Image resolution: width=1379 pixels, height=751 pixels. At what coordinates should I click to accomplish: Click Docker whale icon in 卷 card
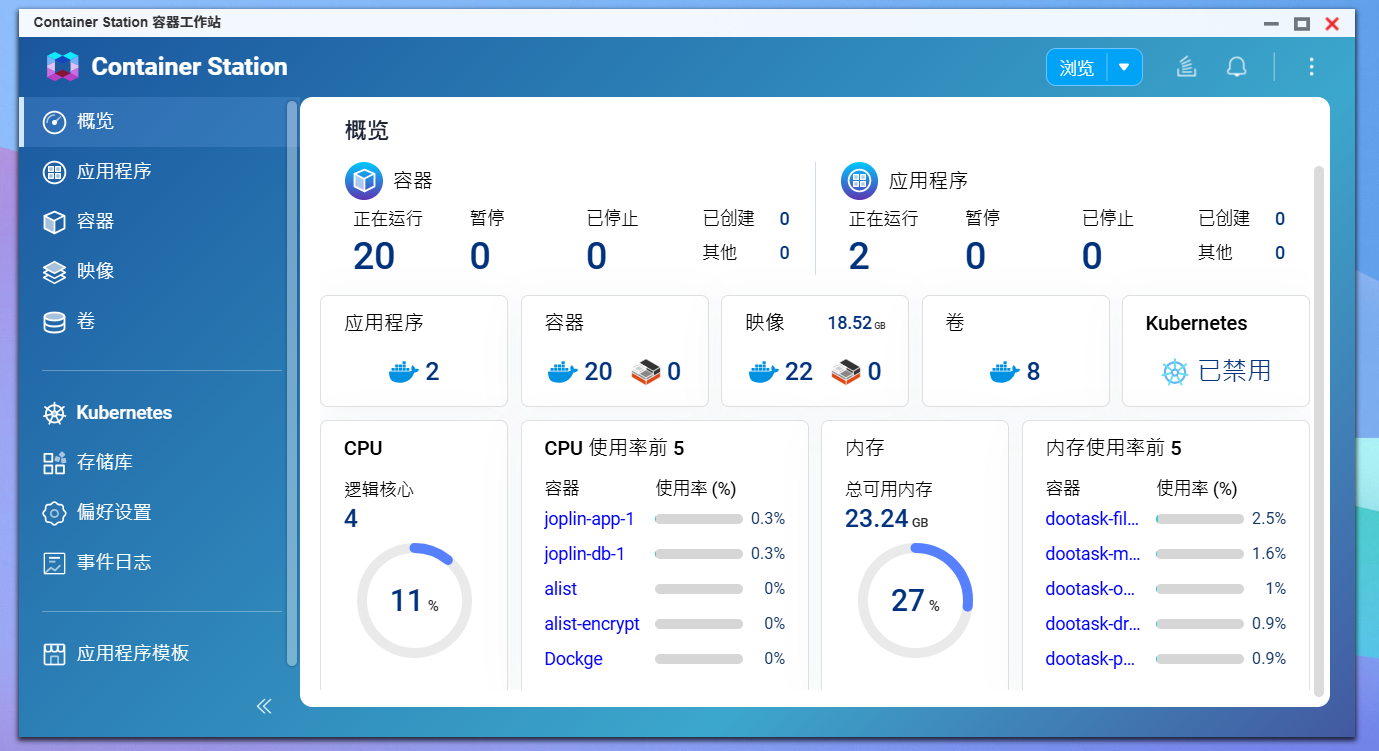pos(1004,372)
